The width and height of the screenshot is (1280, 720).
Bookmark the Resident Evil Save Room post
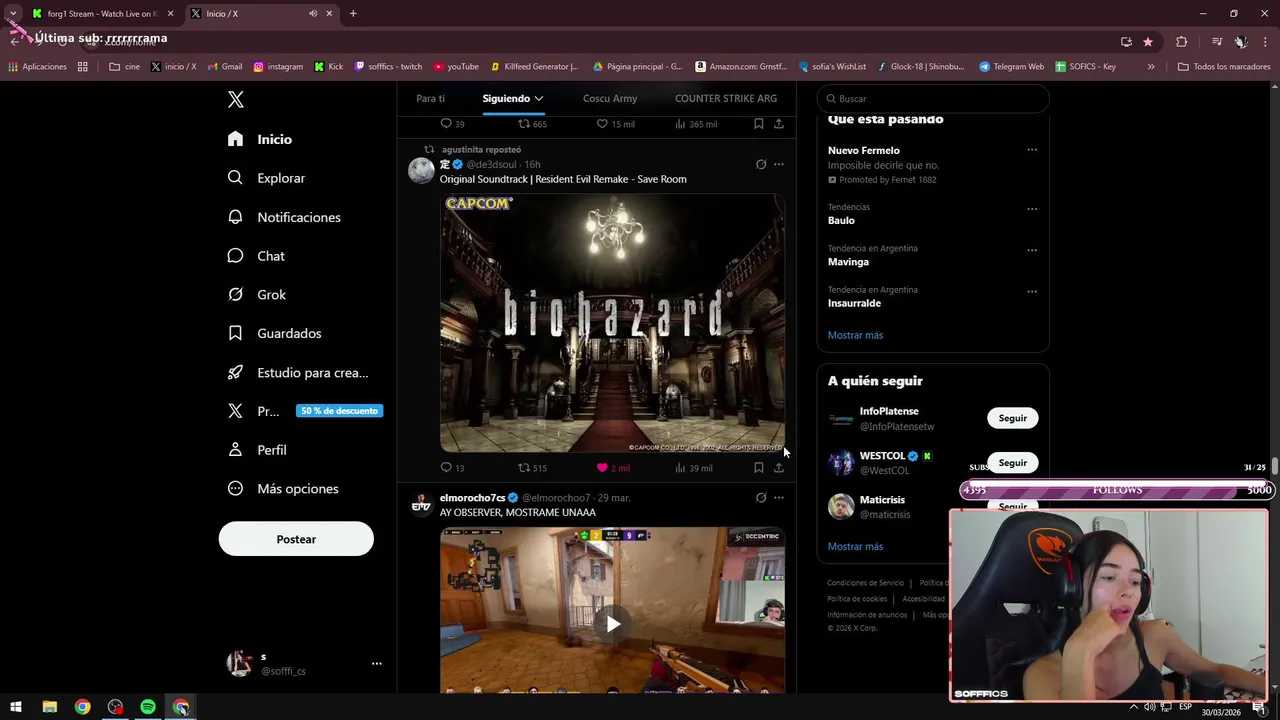pos(758,468)
